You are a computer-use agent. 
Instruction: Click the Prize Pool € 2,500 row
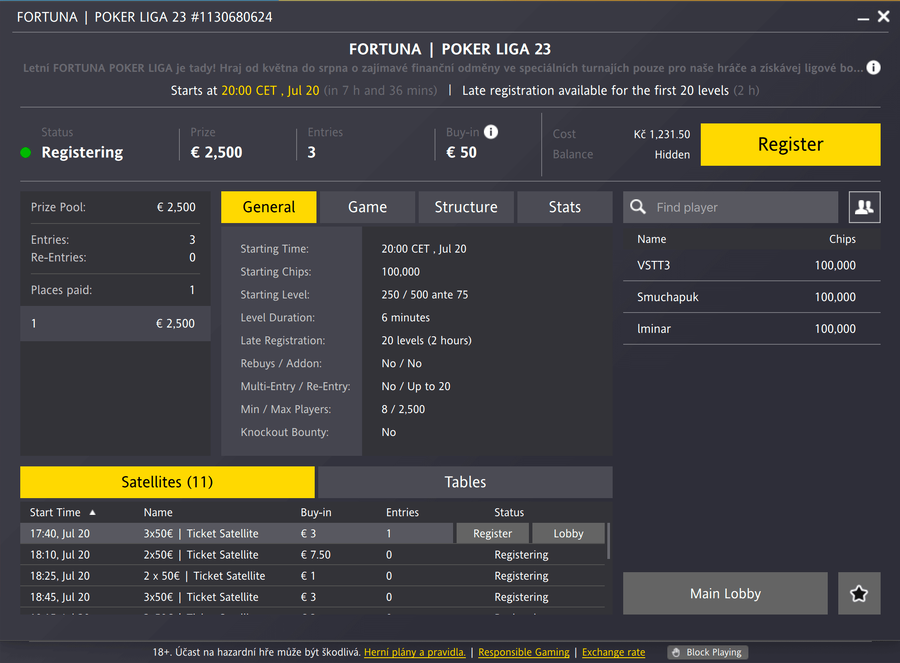(x=113, y=207)
